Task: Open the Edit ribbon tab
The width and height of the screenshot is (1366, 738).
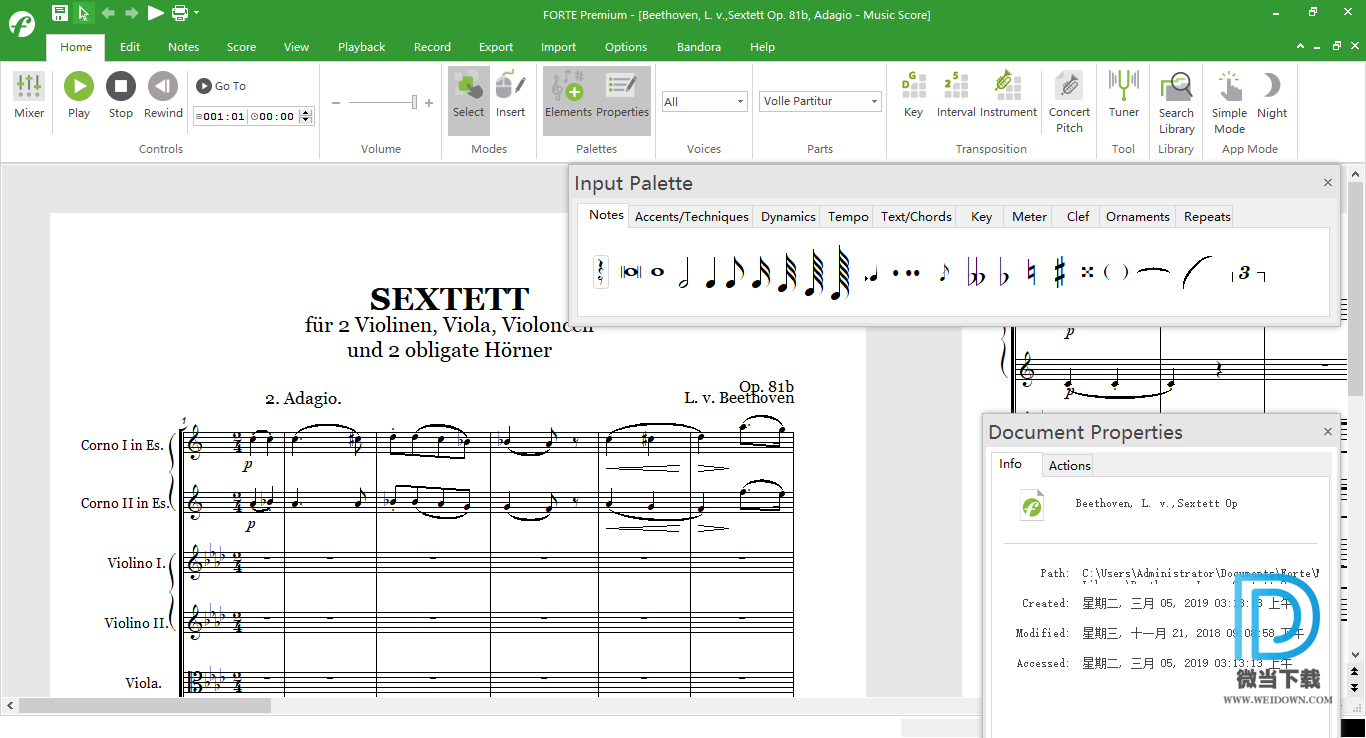Action: (130, 47)
